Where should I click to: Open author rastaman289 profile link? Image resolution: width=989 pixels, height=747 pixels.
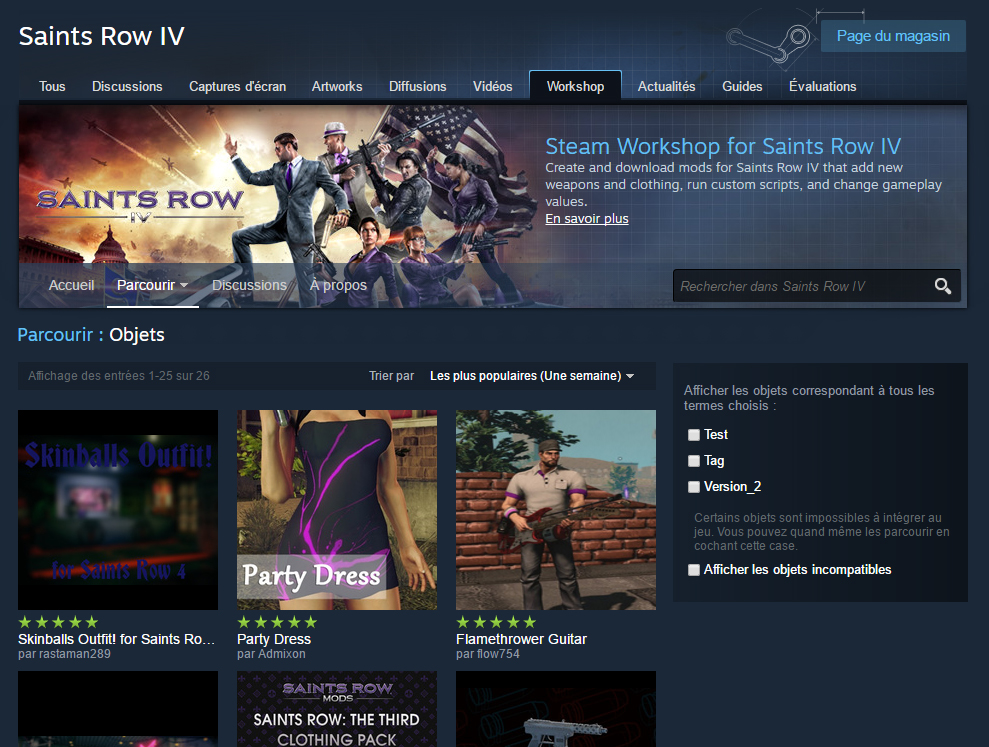pos(73,654)
